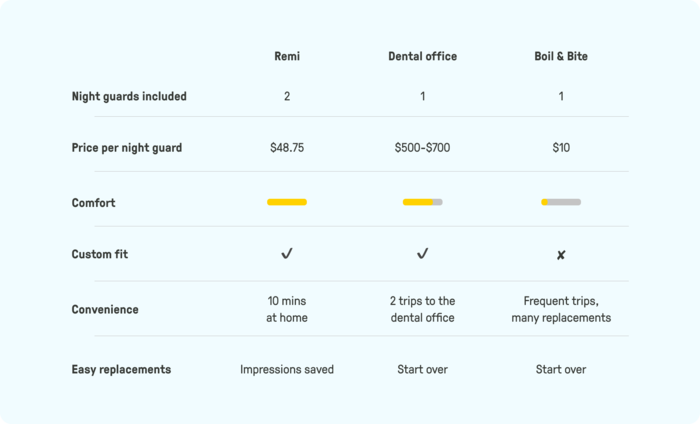Viewport: 700px width, 424px height.
Task: Select the Dental office column header
Action: (x=423, y=56)
